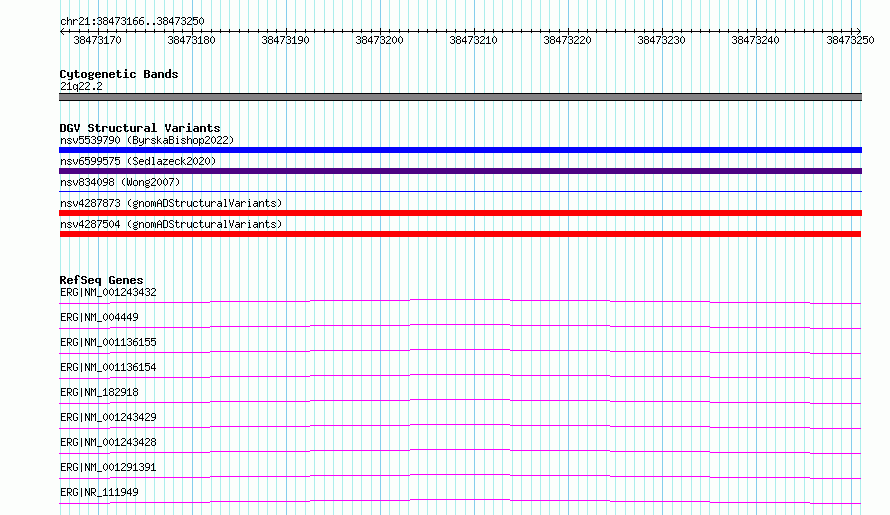Click the magenta intron line of ERG|NM_182918
This screenshot has width=890, height=515.
coord(460,400)
